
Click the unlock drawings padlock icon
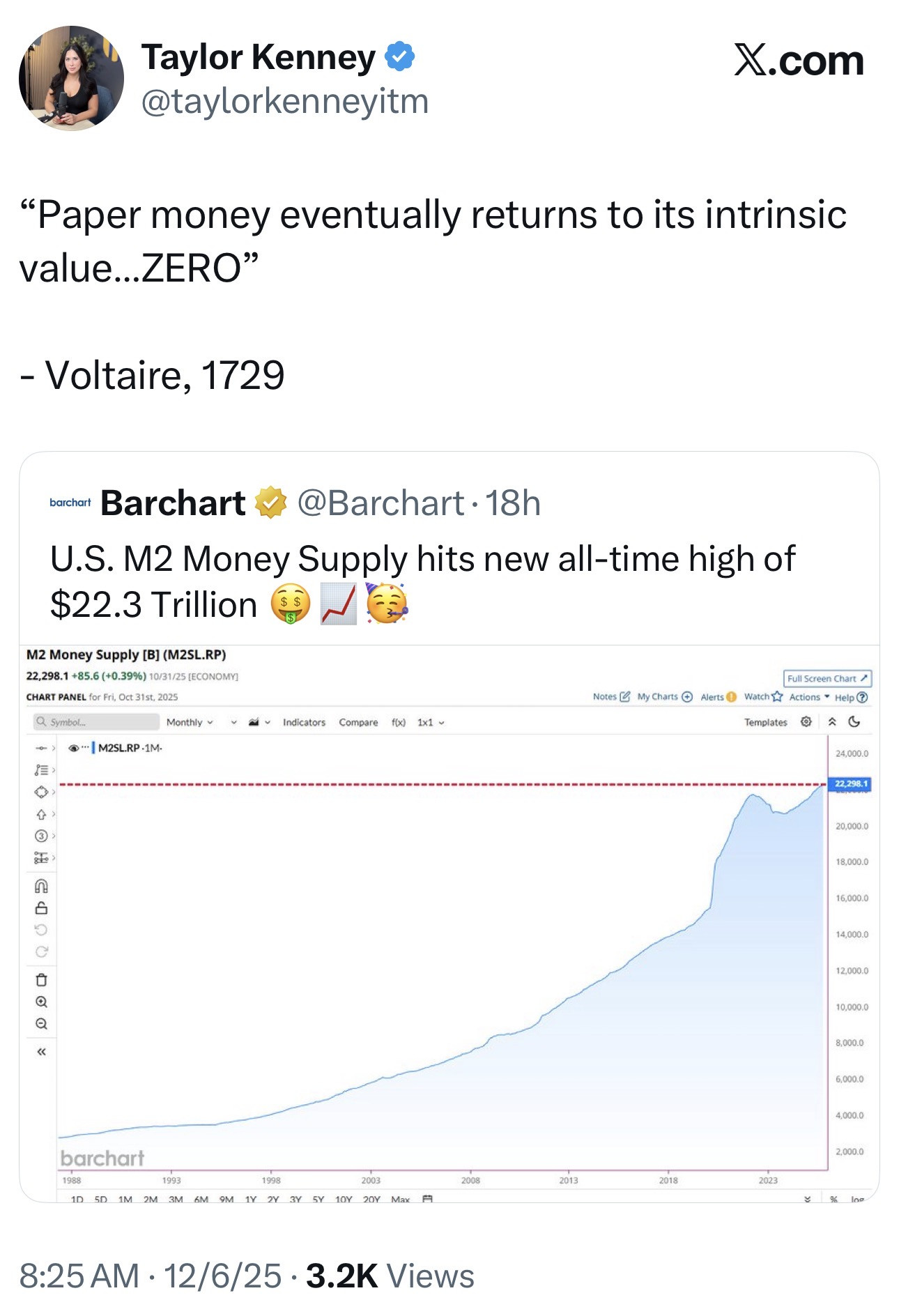coord(41,908)
